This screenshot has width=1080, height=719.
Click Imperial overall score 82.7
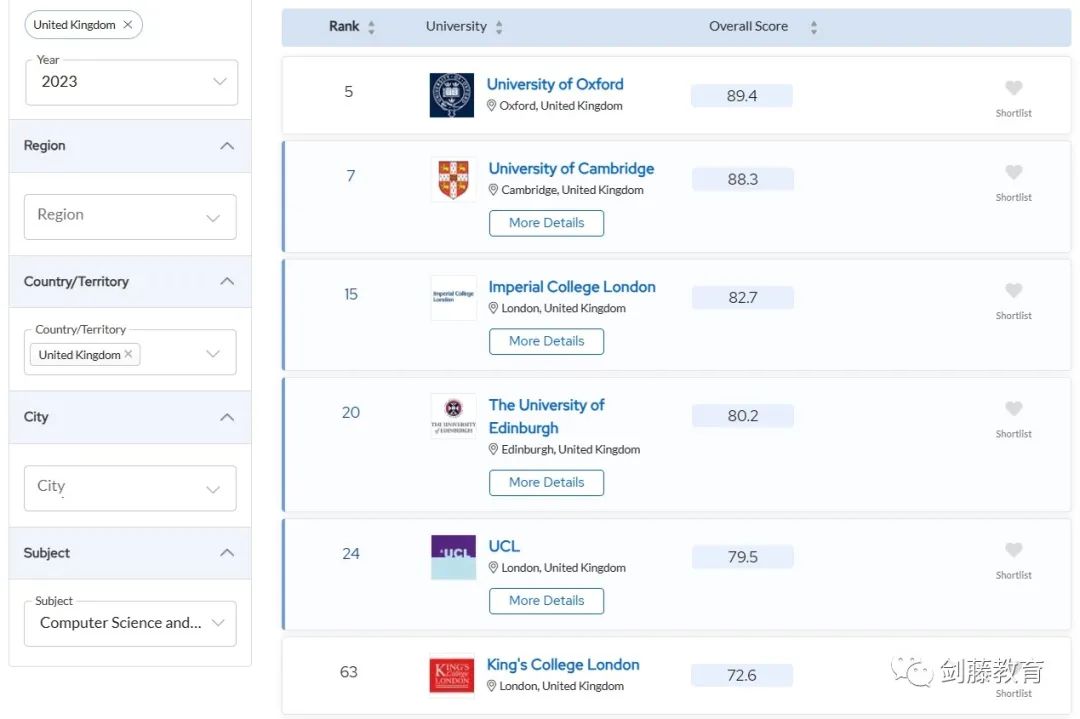(742, 298)
